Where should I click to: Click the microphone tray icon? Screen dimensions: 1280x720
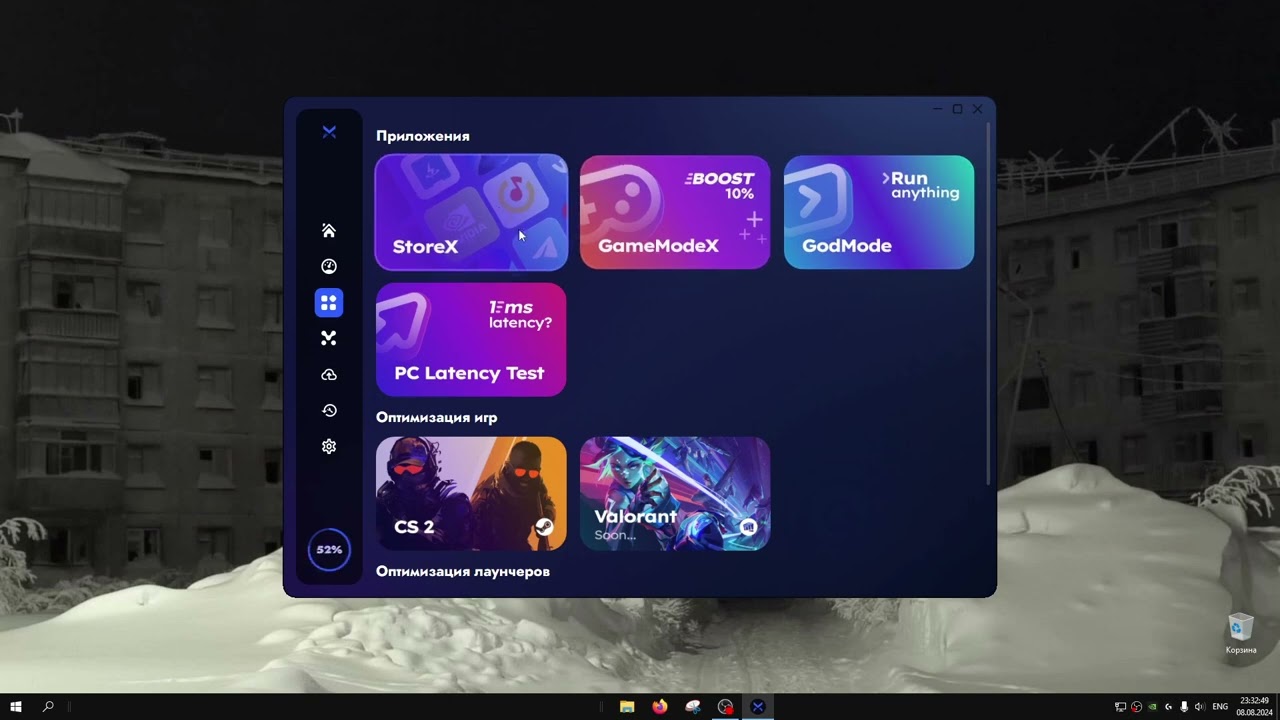click(x=1184, y=707)
